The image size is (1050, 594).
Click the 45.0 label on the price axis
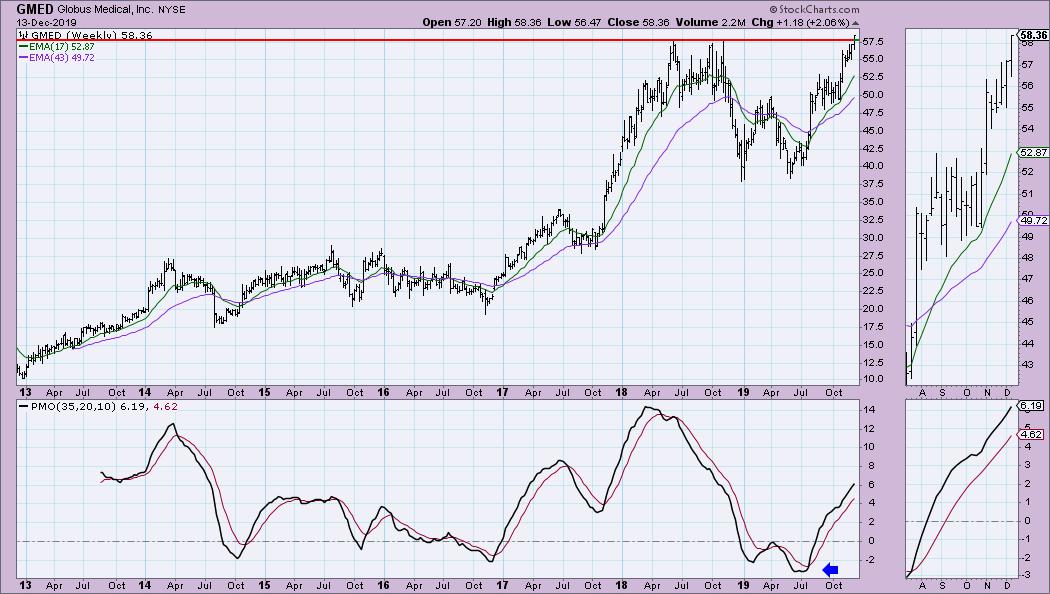coord(872,131)
